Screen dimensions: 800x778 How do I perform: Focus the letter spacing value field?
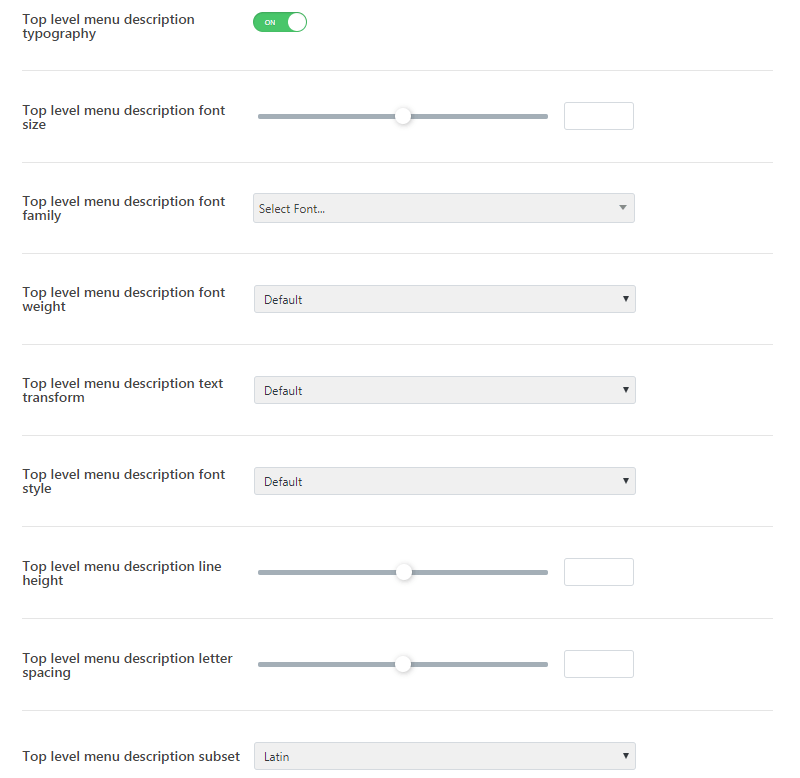(598, 664)
